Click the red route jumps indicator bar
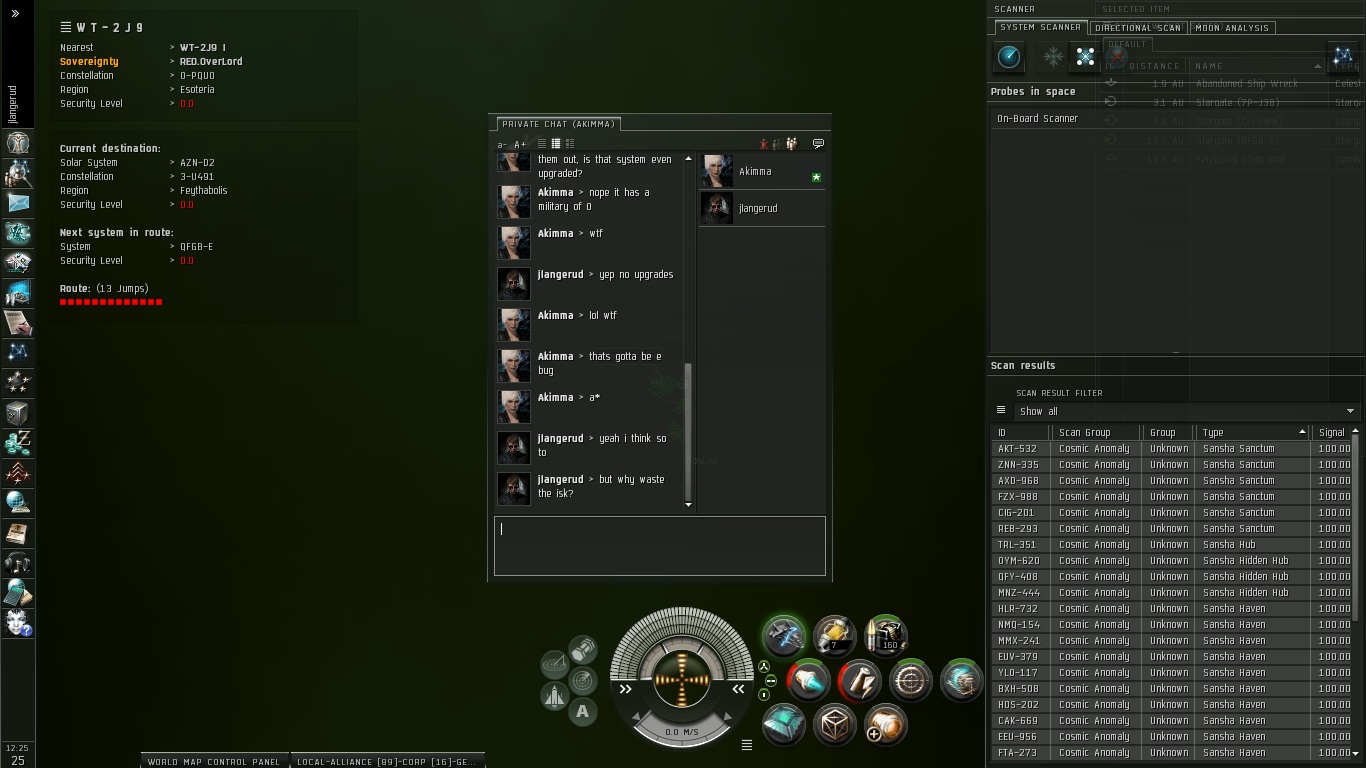The width and height of the screenshot is (1366, 768). (111, 302)
